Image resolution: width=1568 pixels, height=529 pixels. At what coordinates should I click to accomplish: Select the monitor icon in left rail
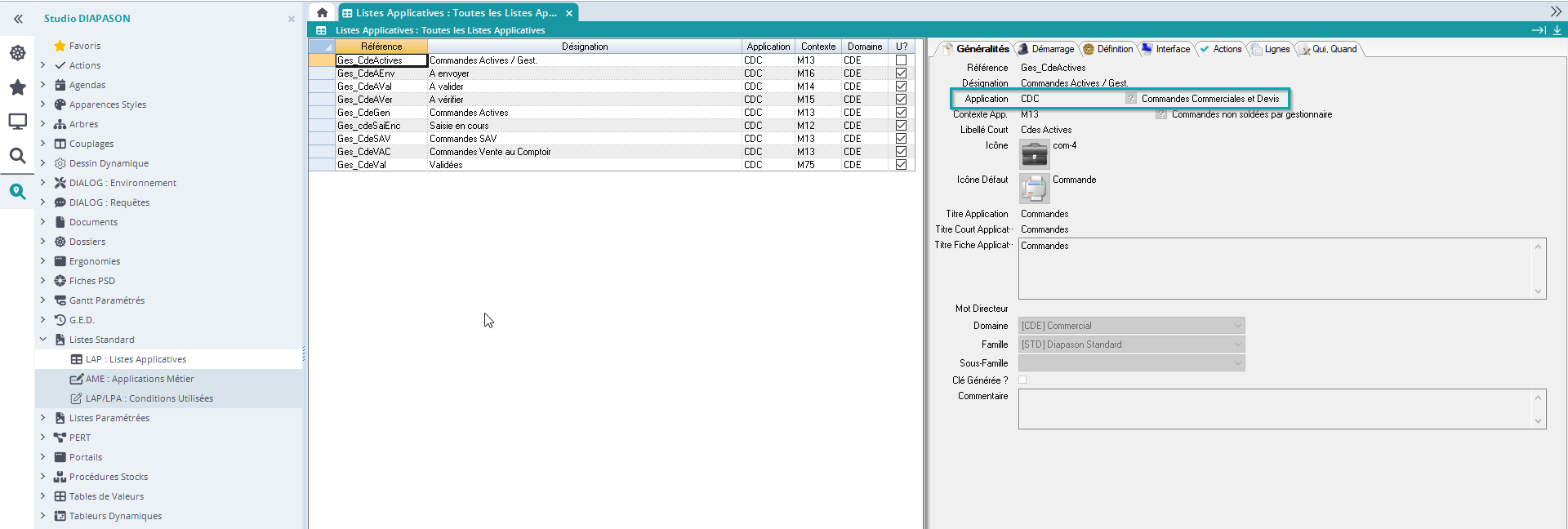point(17,122)
